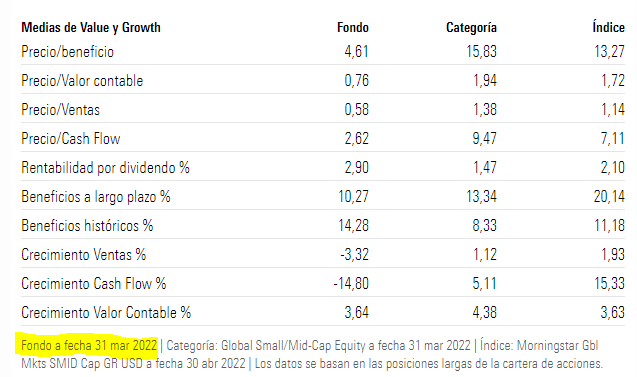Select the Fondo Precio/beneficio value 4,61
Viewport: 637px width, 377px height.
[x=356, y=52]
